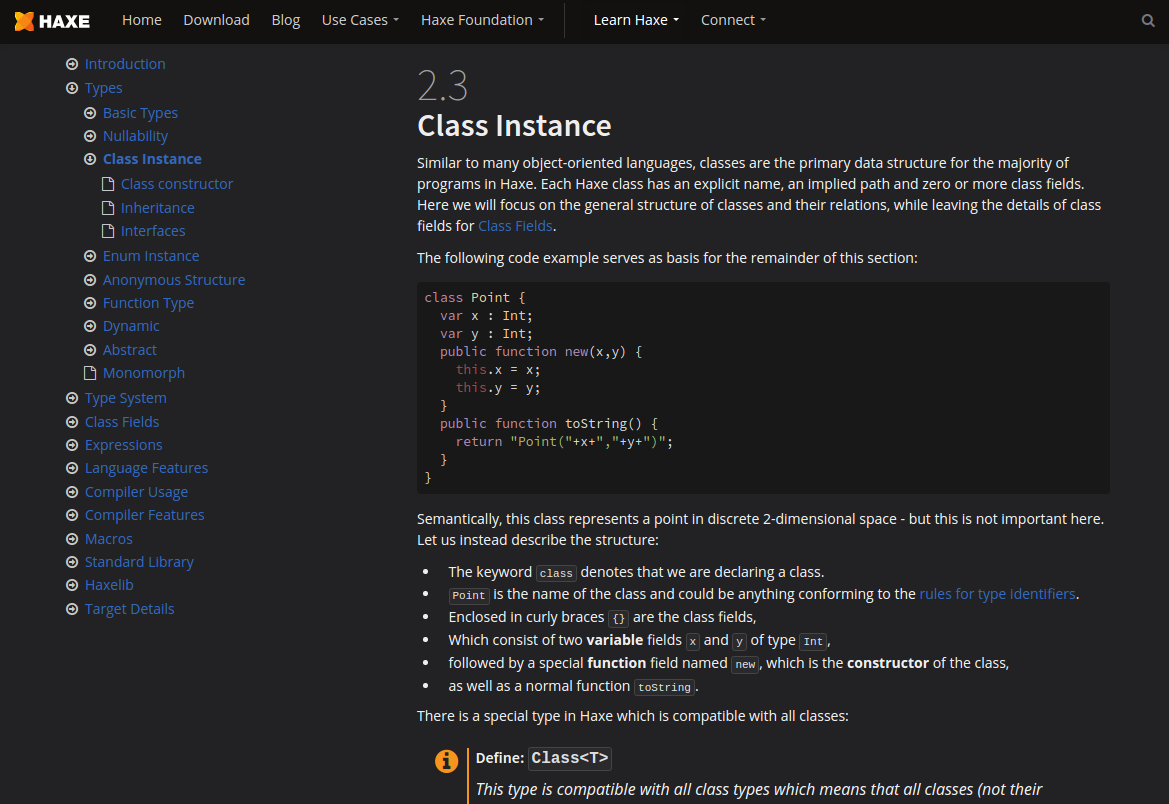1169x804 pixels.
Task: Open Compiler Features section
Action: tap(145, 515)
